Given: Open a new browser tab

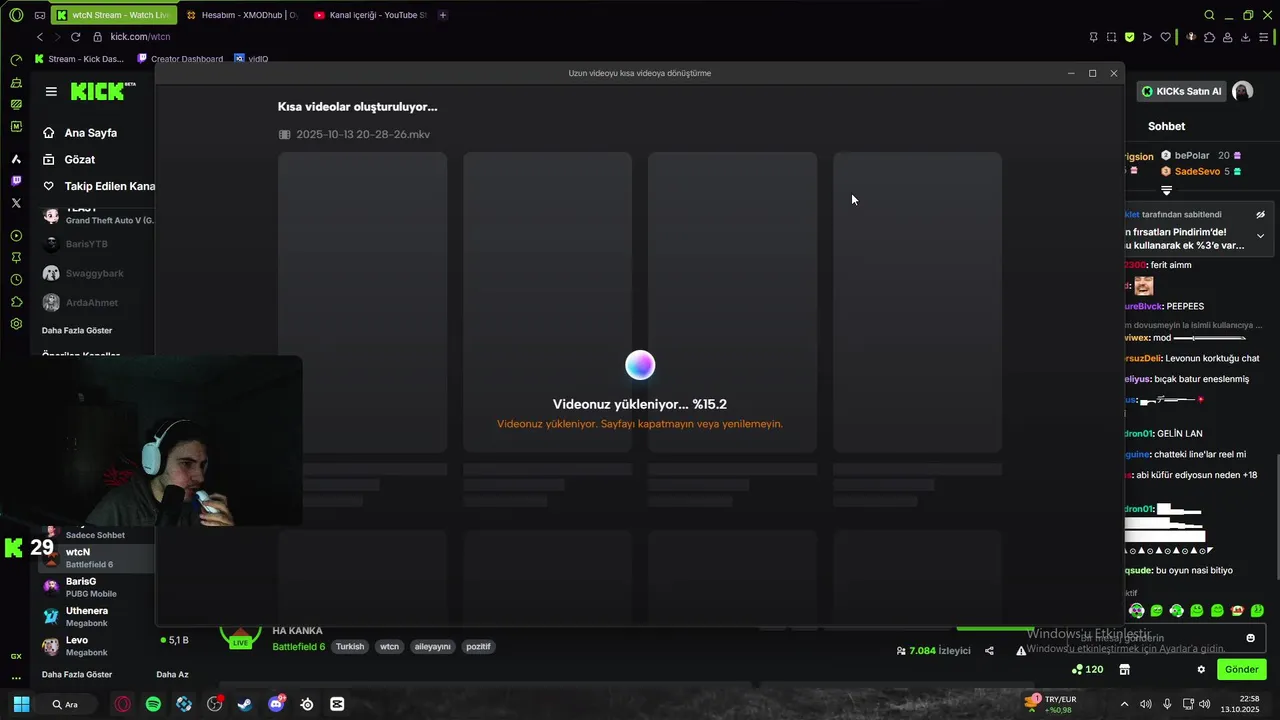Looking at the screenshot, I should 443,15.
